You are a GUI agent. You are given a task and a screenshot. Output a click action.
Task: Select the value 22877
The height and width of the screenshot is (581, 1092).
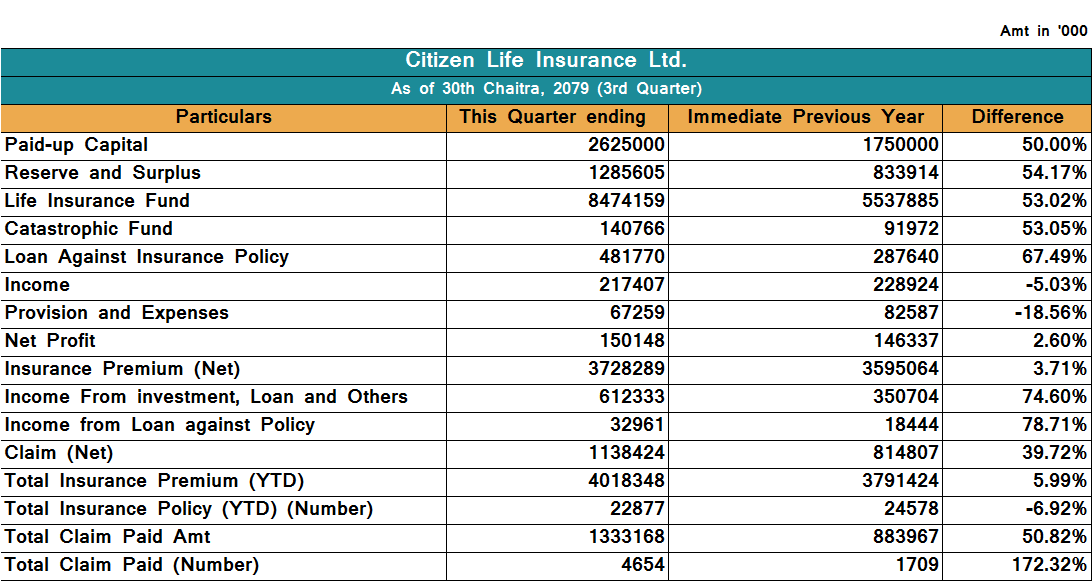tap(637, 509)
